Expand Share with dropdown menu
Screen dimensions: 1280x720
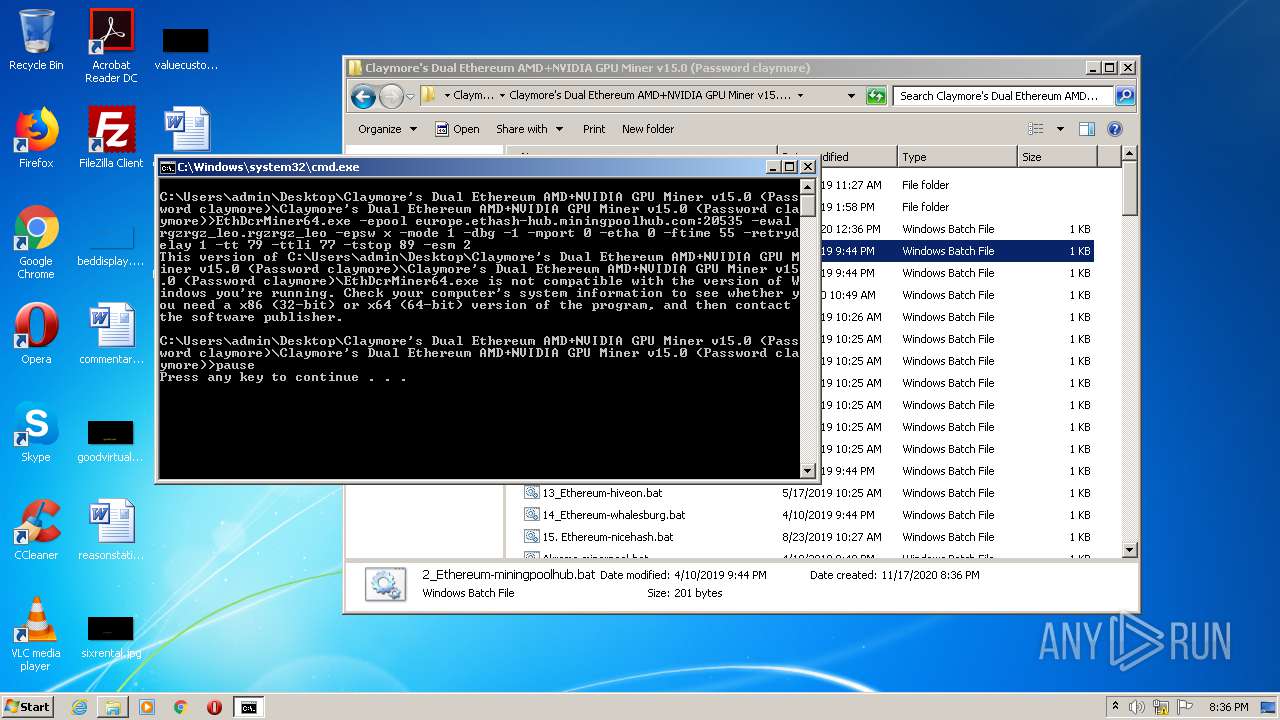tap(530, 129)
